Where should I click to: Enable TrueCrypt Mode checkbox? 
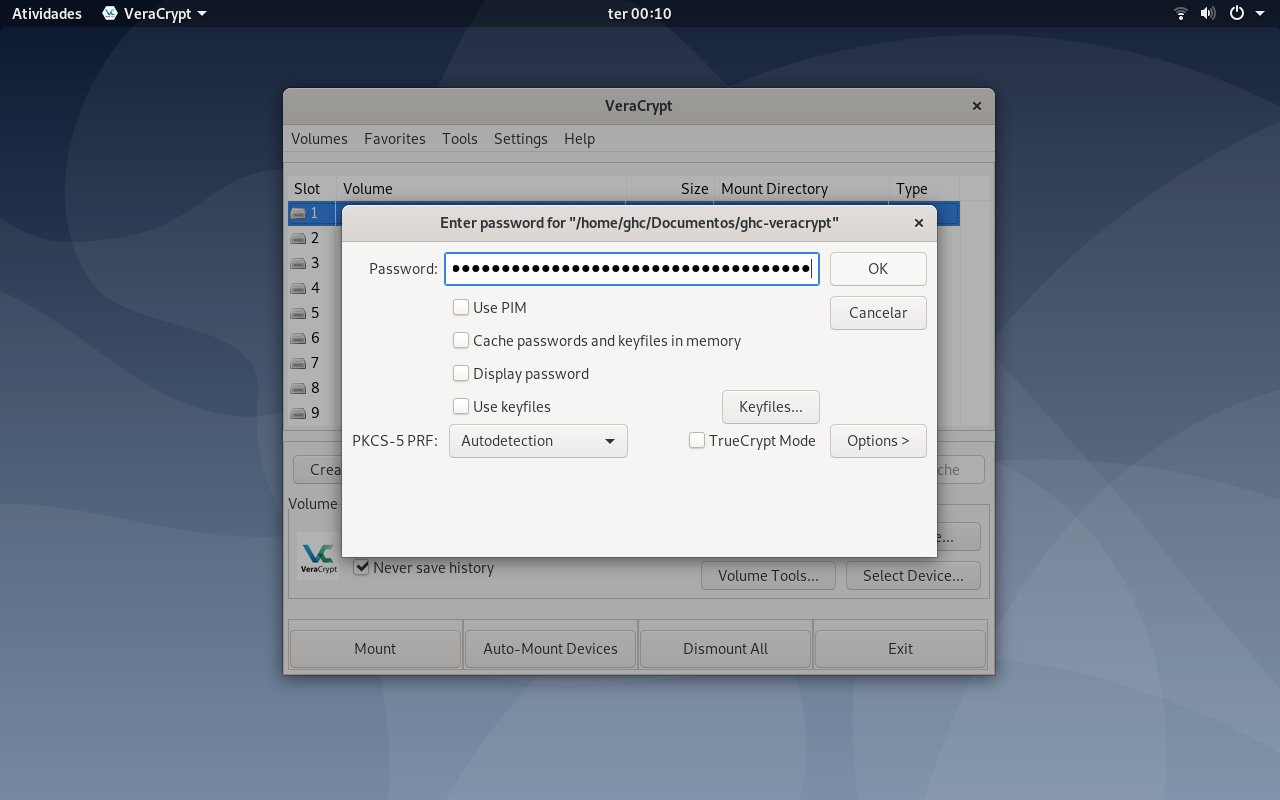697,440
